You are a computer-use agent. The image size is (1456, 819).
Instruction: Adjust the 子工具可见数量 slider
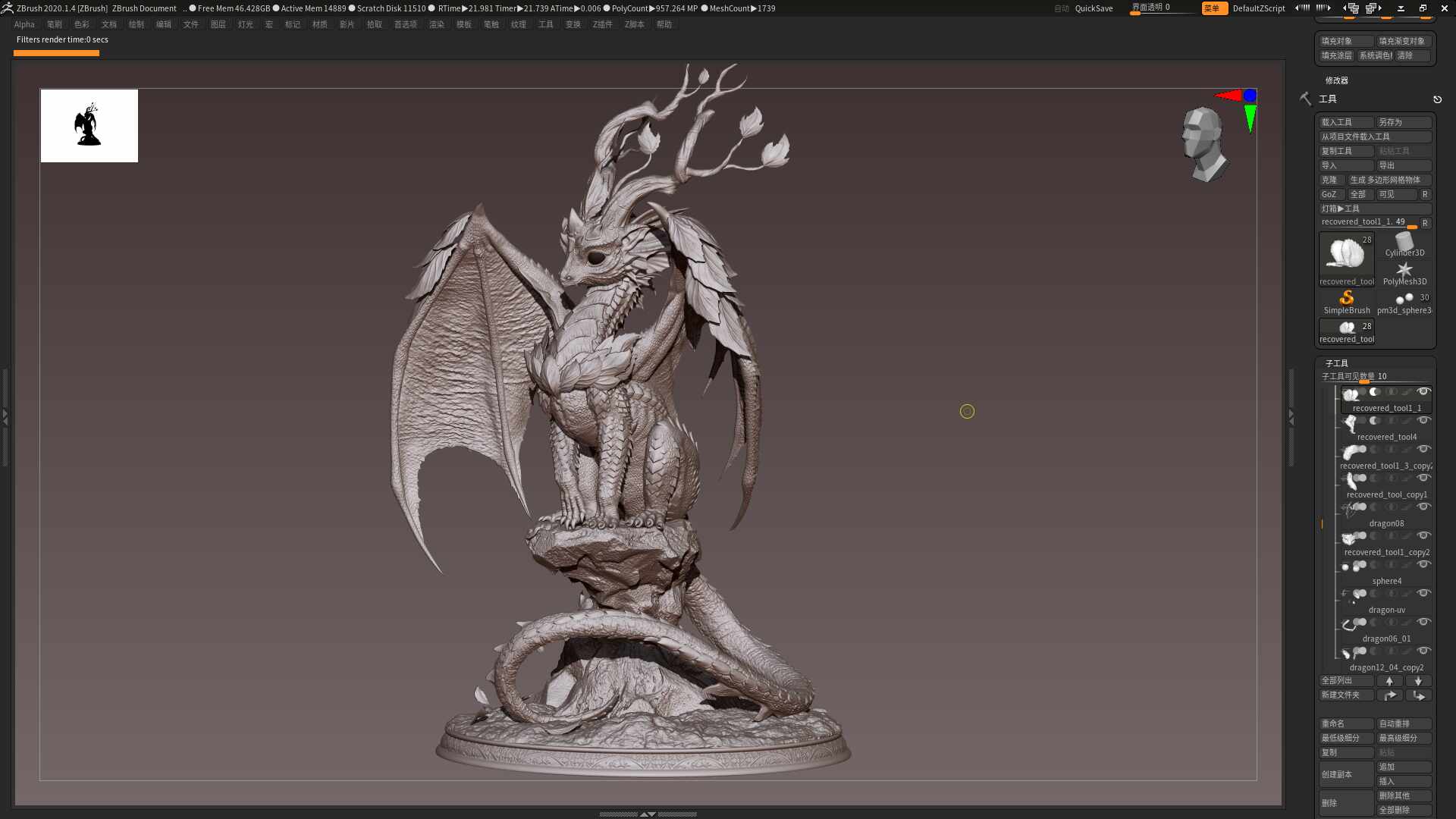click(1376, 377)
